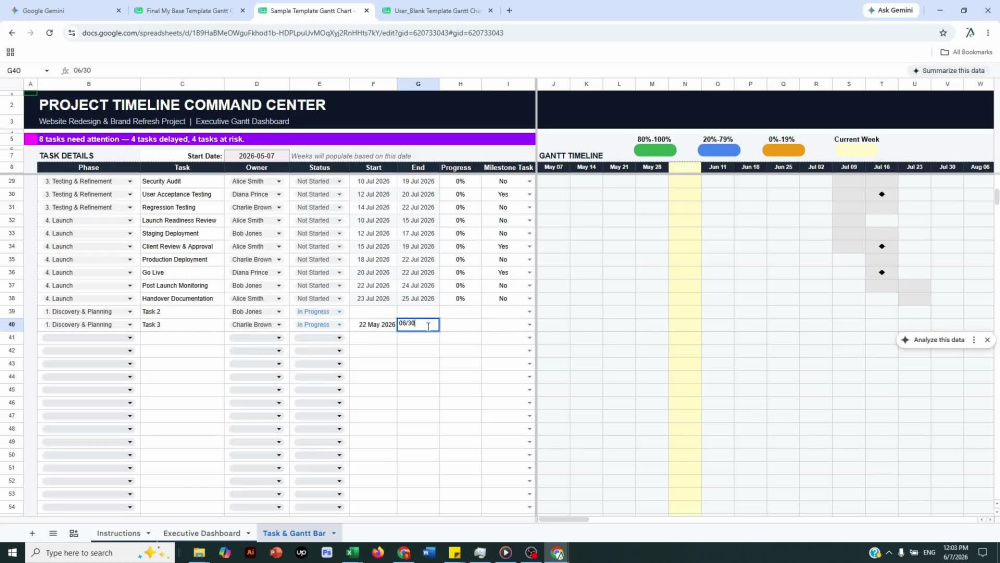Click the Production Deployment task cell
The image size is (1000, 563).
click(x=182, y=260)
